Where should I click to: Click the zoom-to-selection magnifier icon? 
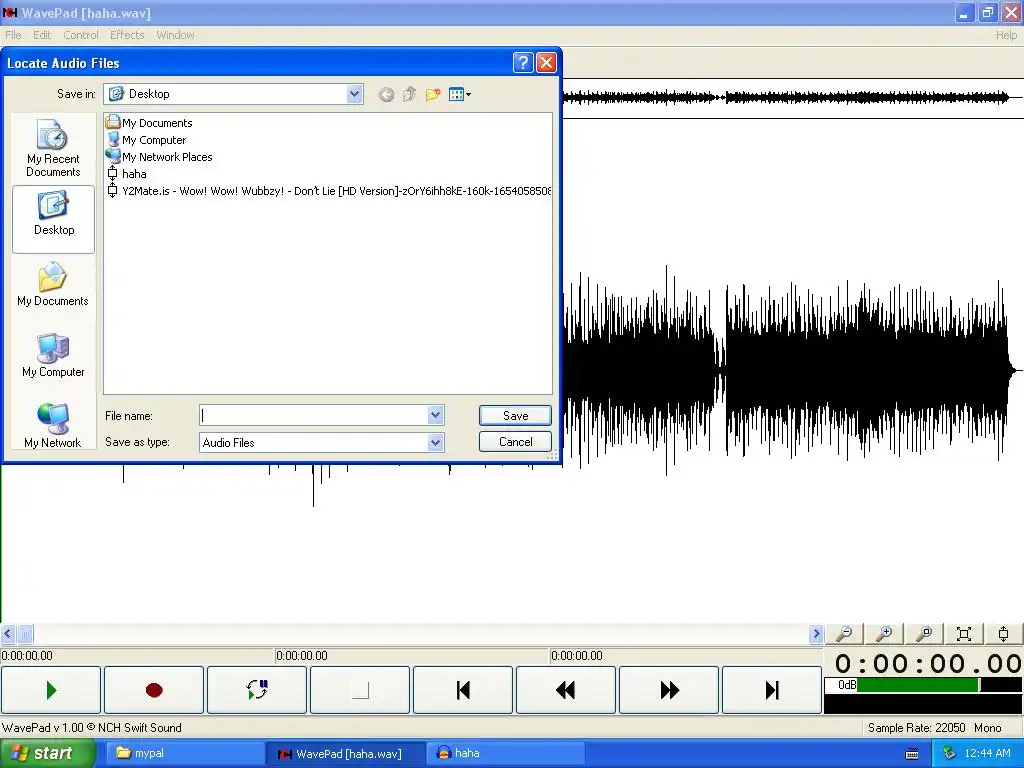point(924,633)
